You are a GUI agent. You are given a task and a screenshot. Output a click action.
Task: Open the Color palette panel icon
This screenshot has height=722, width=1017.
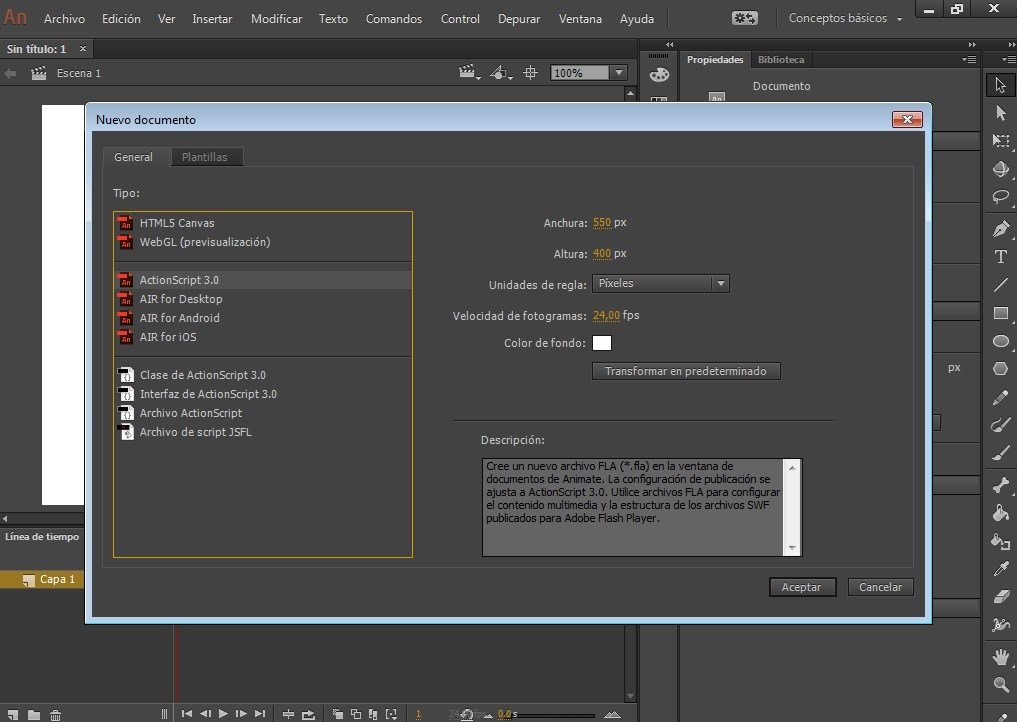pyautogui.click(x=659, y=75)
